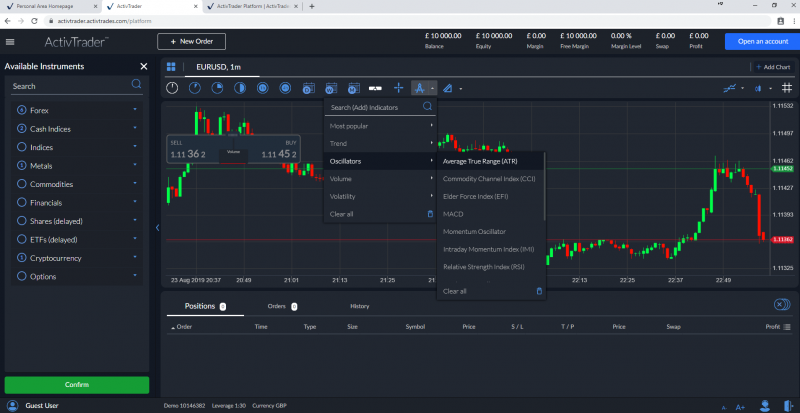Open the hamburger main menu
Screen dimensions: 800x413
tap(10, 42)
